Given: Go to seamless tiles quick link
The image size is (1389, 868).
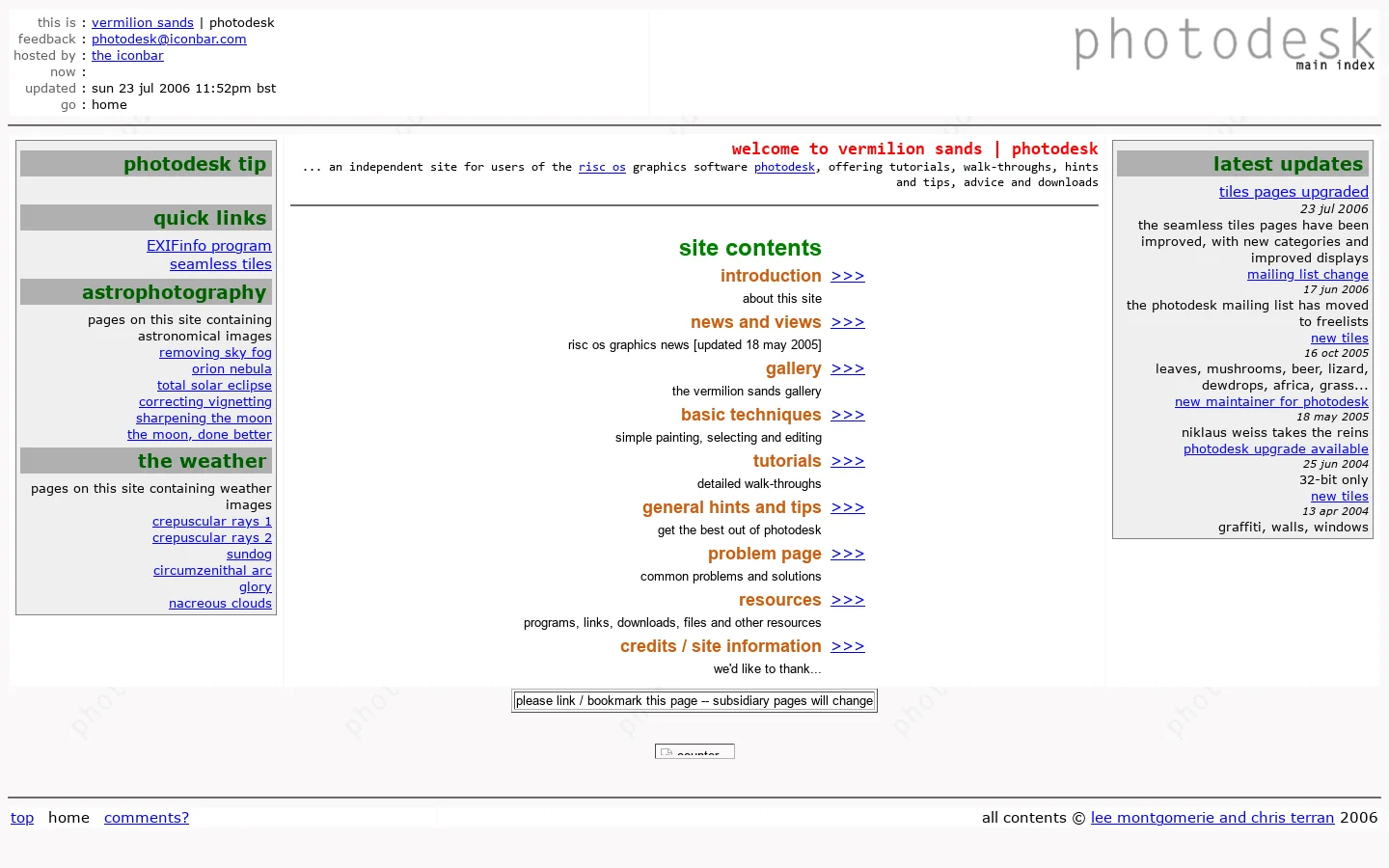Looking at the screenshot, I should [221, 264].
